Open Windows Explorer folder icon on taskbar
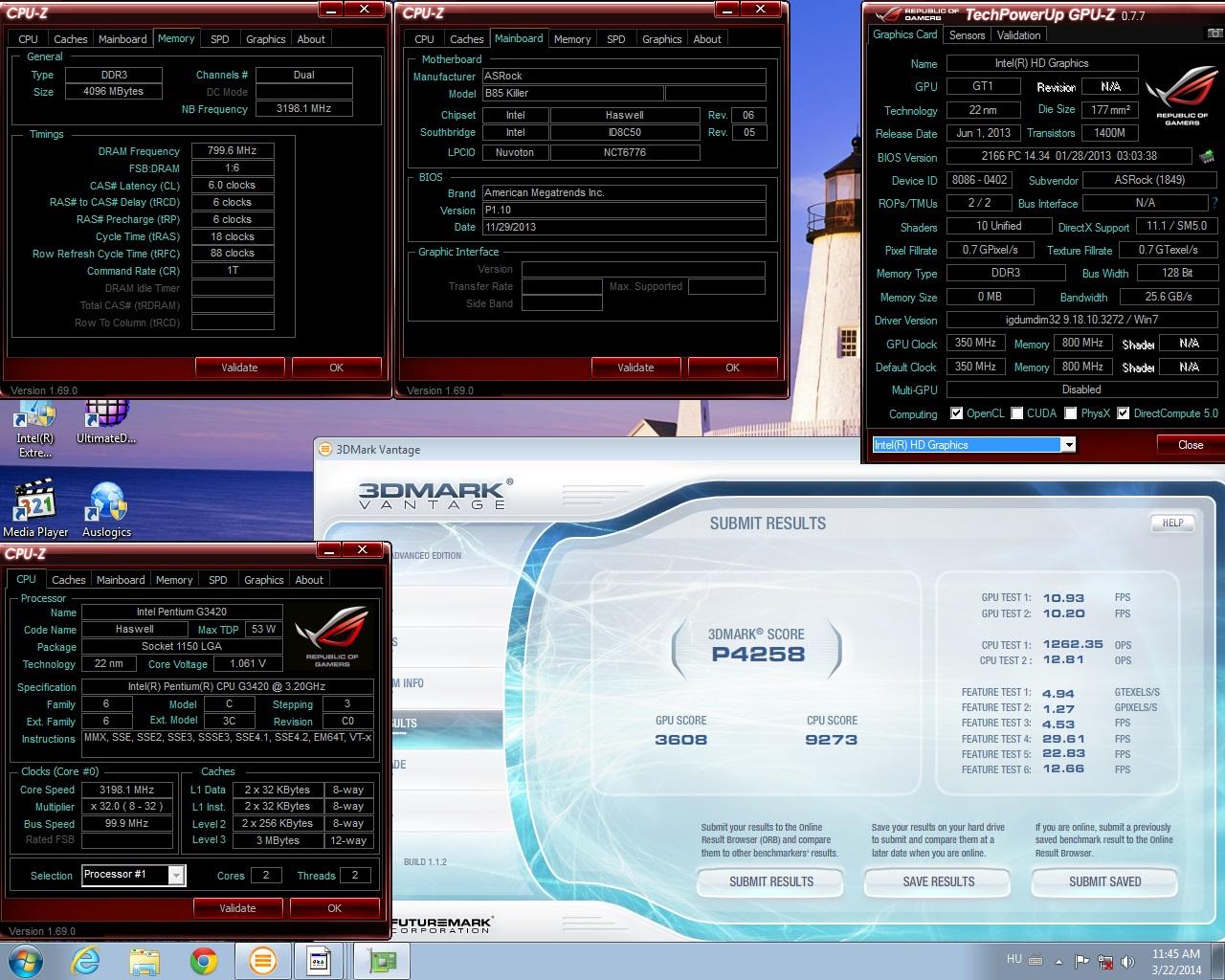This screenshot has width=1225, height=980. click(x=145, y=961)
